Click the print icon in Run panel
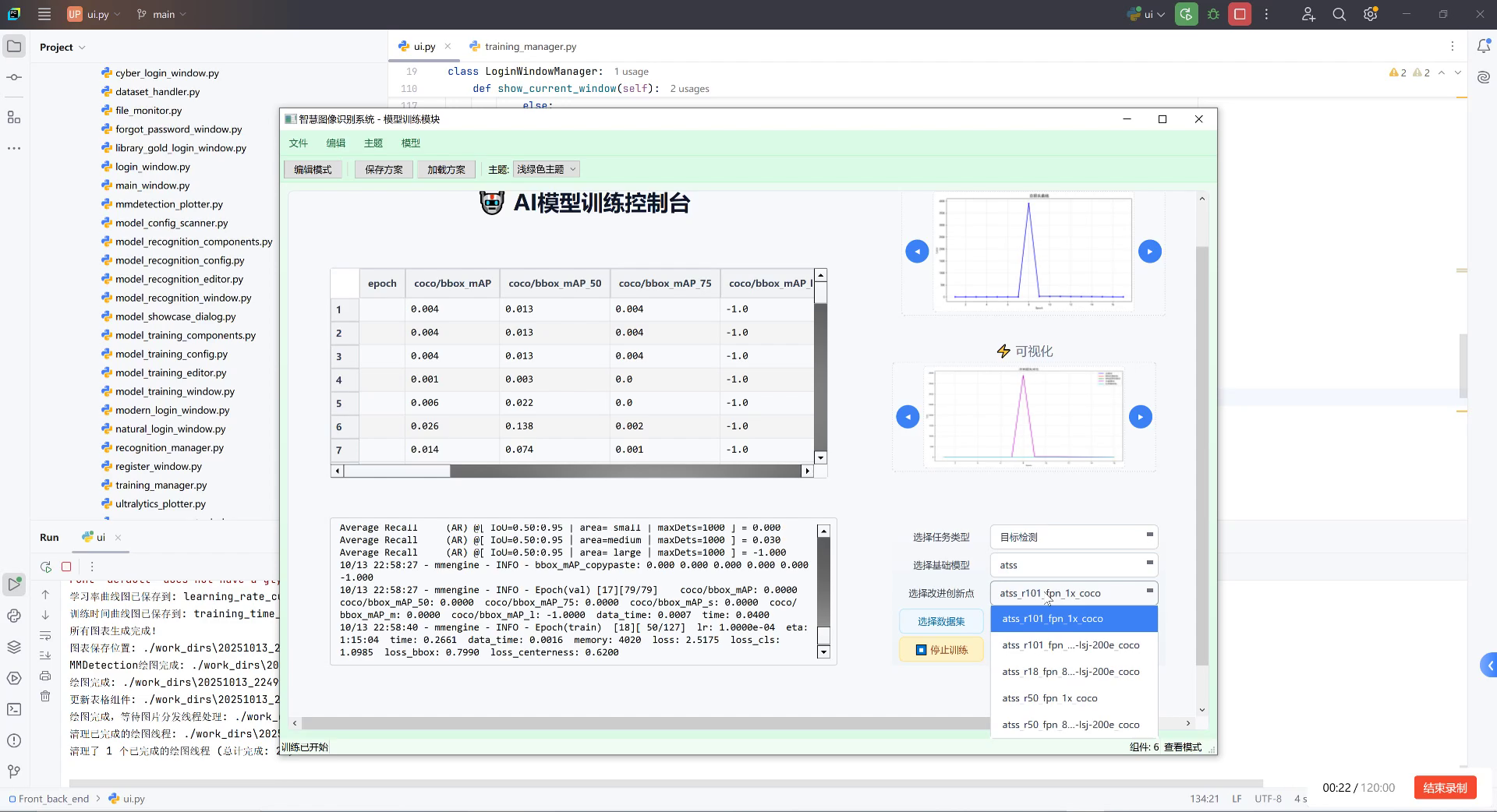This screenshot has width=1497, height=812. (x=45, y=676)
